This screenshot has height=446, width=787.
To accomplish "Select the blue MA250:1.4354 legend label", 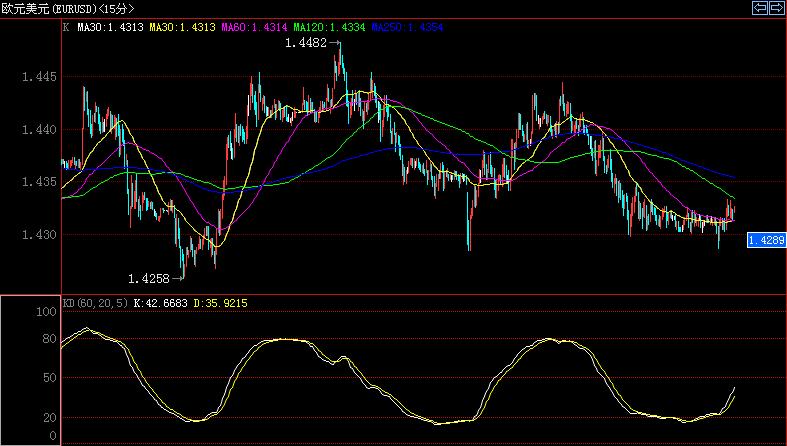I will 408,27.
